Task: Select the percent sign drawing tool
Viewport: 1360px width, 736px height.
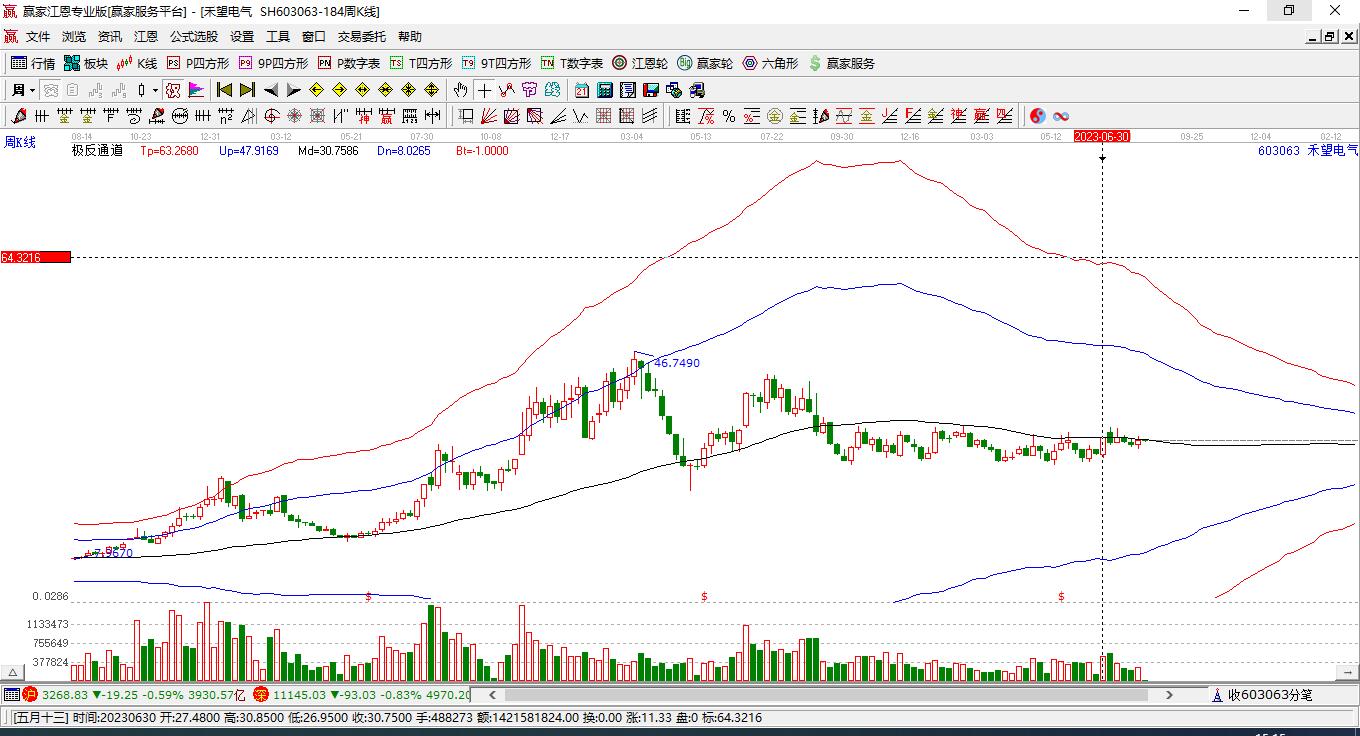Action: [729, 117]
